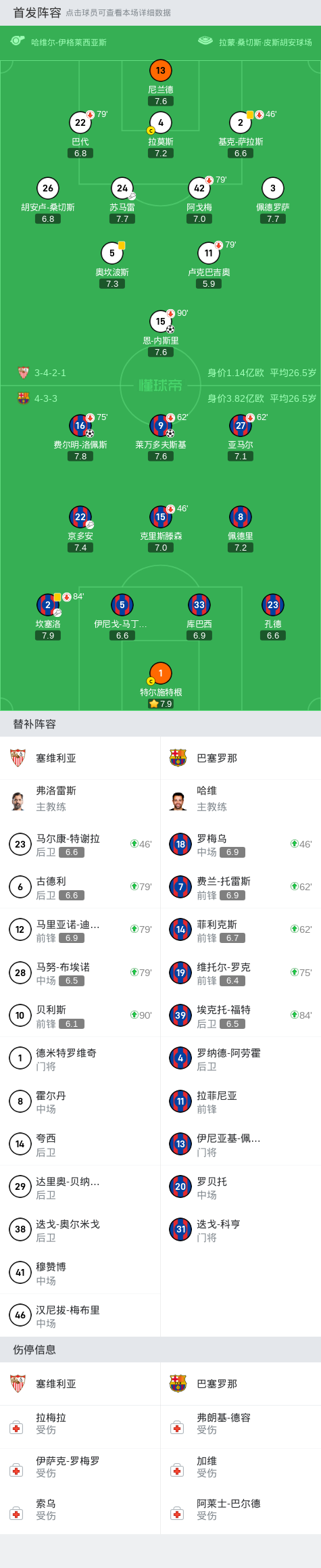
Task: Select 恩-内斯里 number 15 player icon
Action: (160, 321)
